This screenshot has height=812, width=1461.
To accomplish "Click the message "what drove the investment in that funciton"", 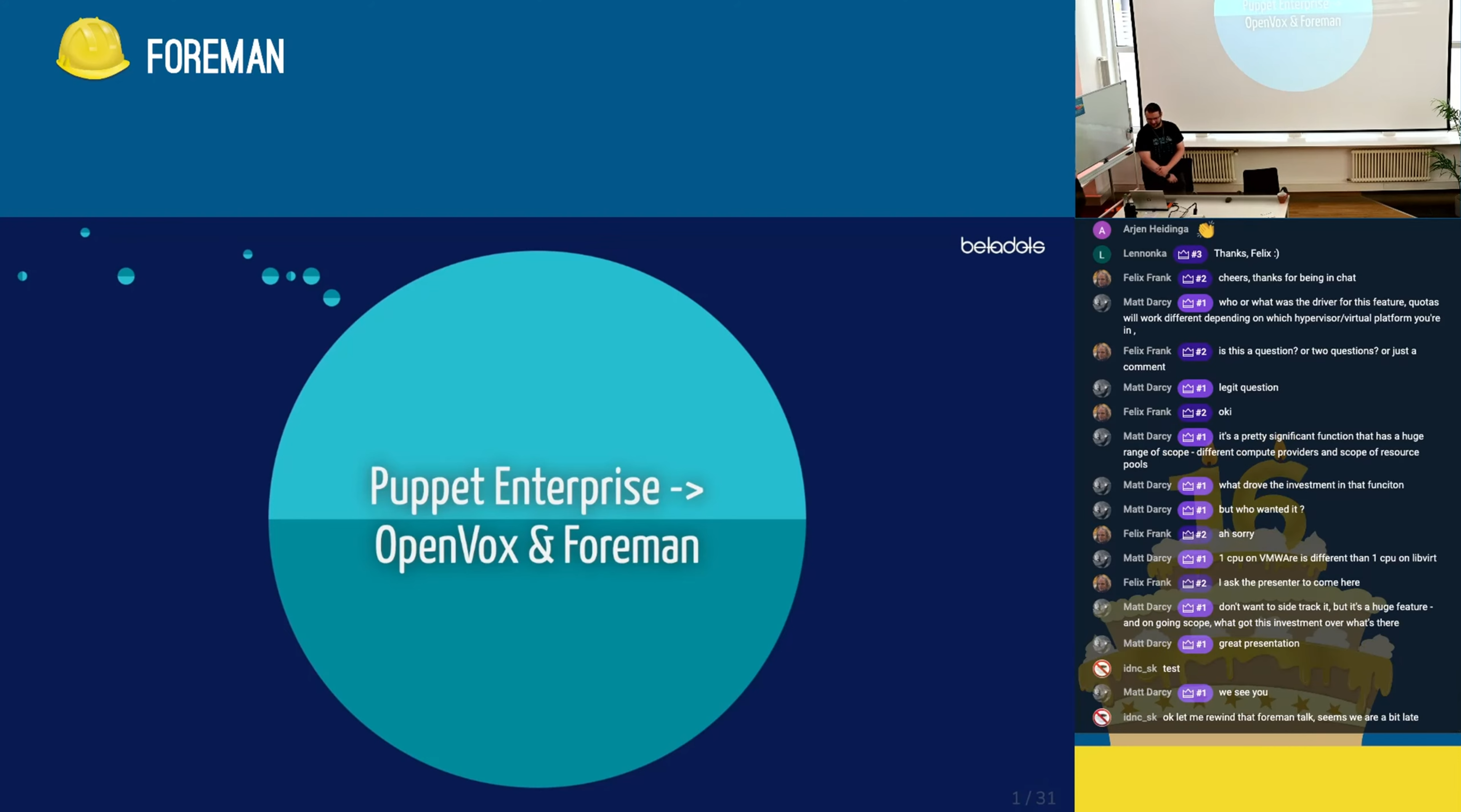I will point(1311,485).
